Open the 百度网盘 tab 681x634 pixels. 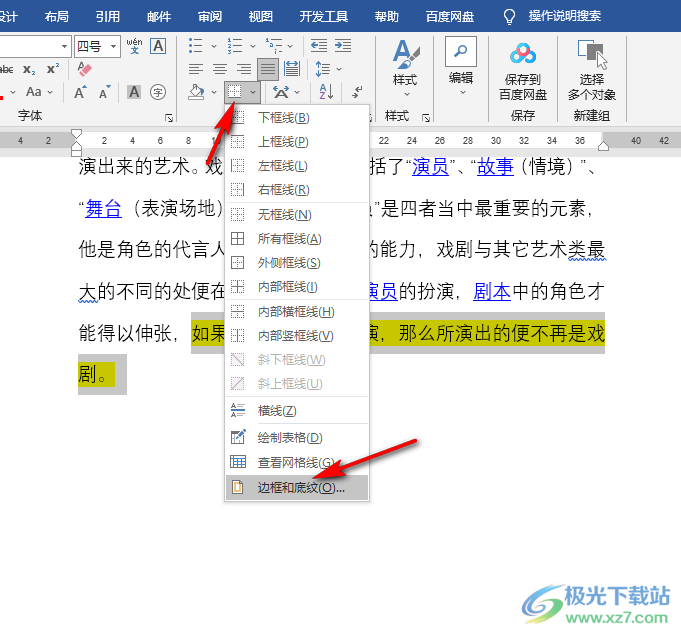450,17
